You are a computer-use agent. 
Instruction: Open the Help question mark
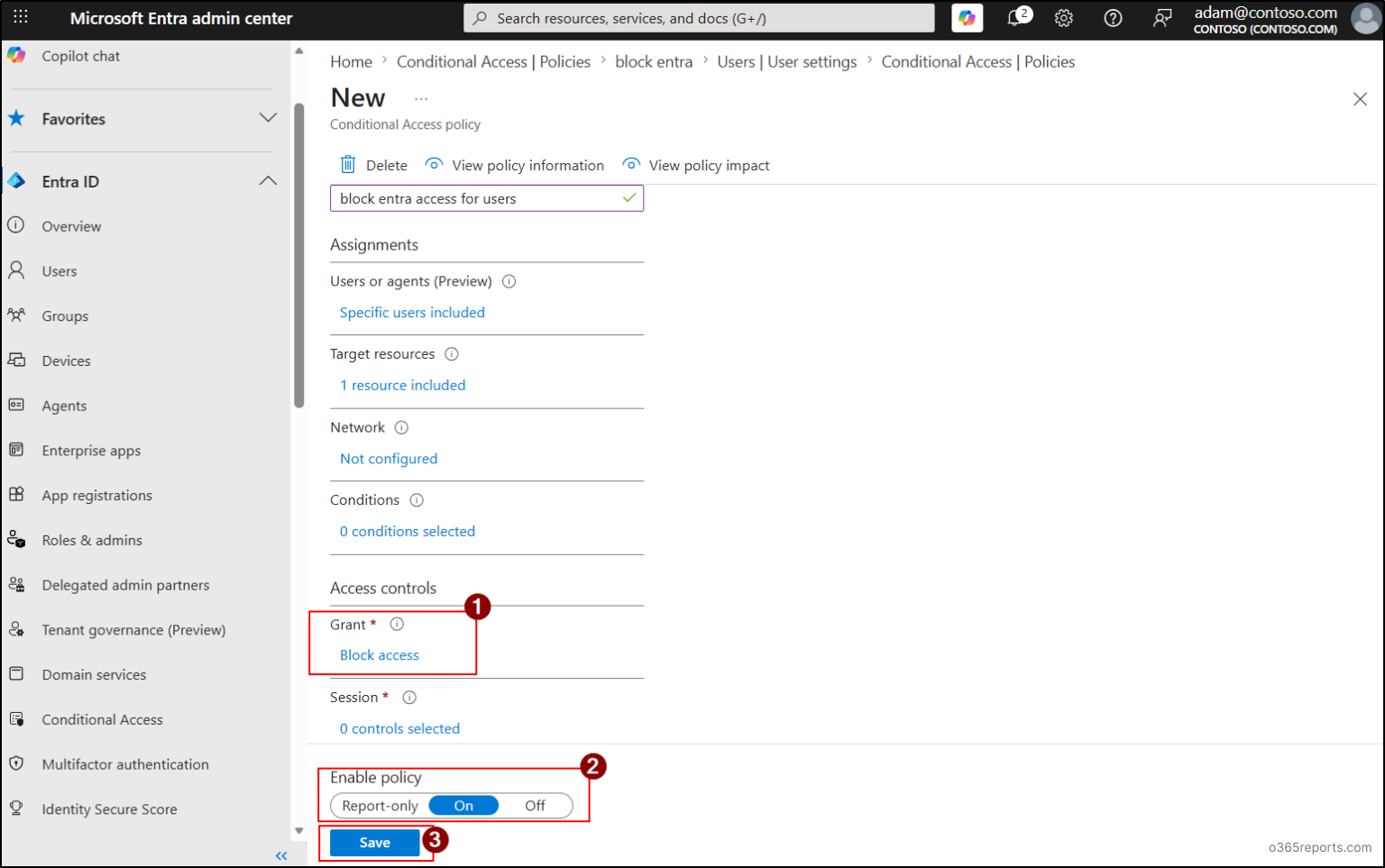point(1114,18)
